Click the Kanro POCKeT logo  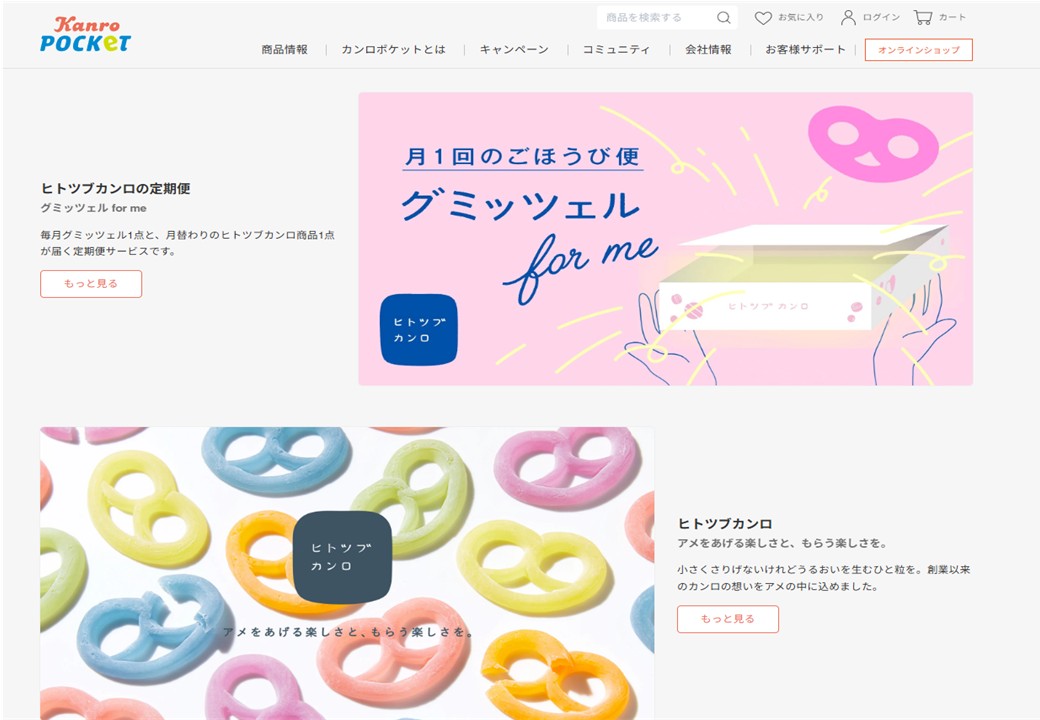point(86,34)
